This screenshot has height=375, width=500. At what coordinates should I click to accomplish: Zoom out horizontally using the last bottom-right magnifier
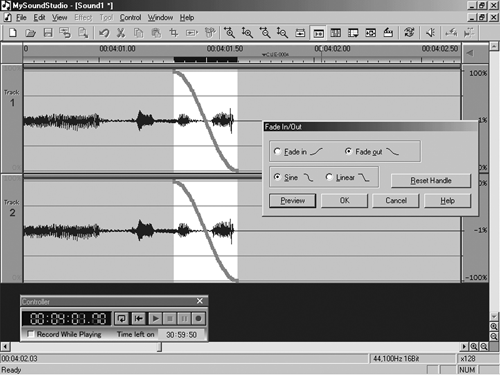484,347
